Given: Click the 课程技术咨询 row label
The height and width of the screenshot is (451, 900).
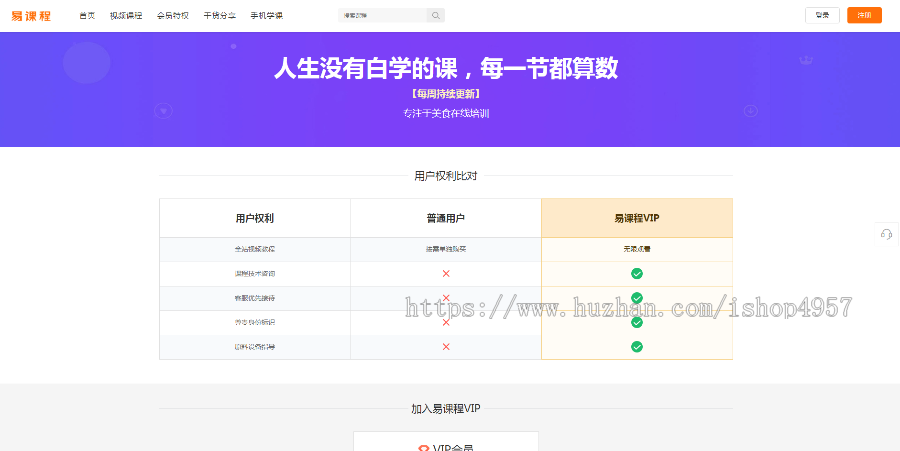Looking at the screenshot, I should click(255, 274).
